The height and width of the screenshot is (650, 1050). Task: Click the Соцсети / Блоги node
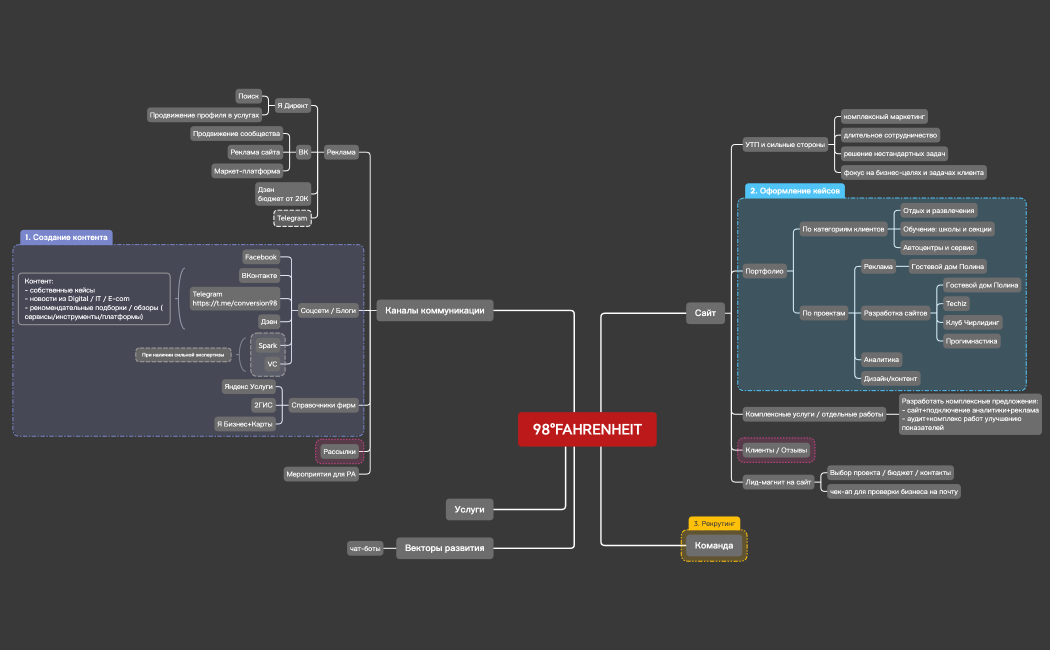329,311
